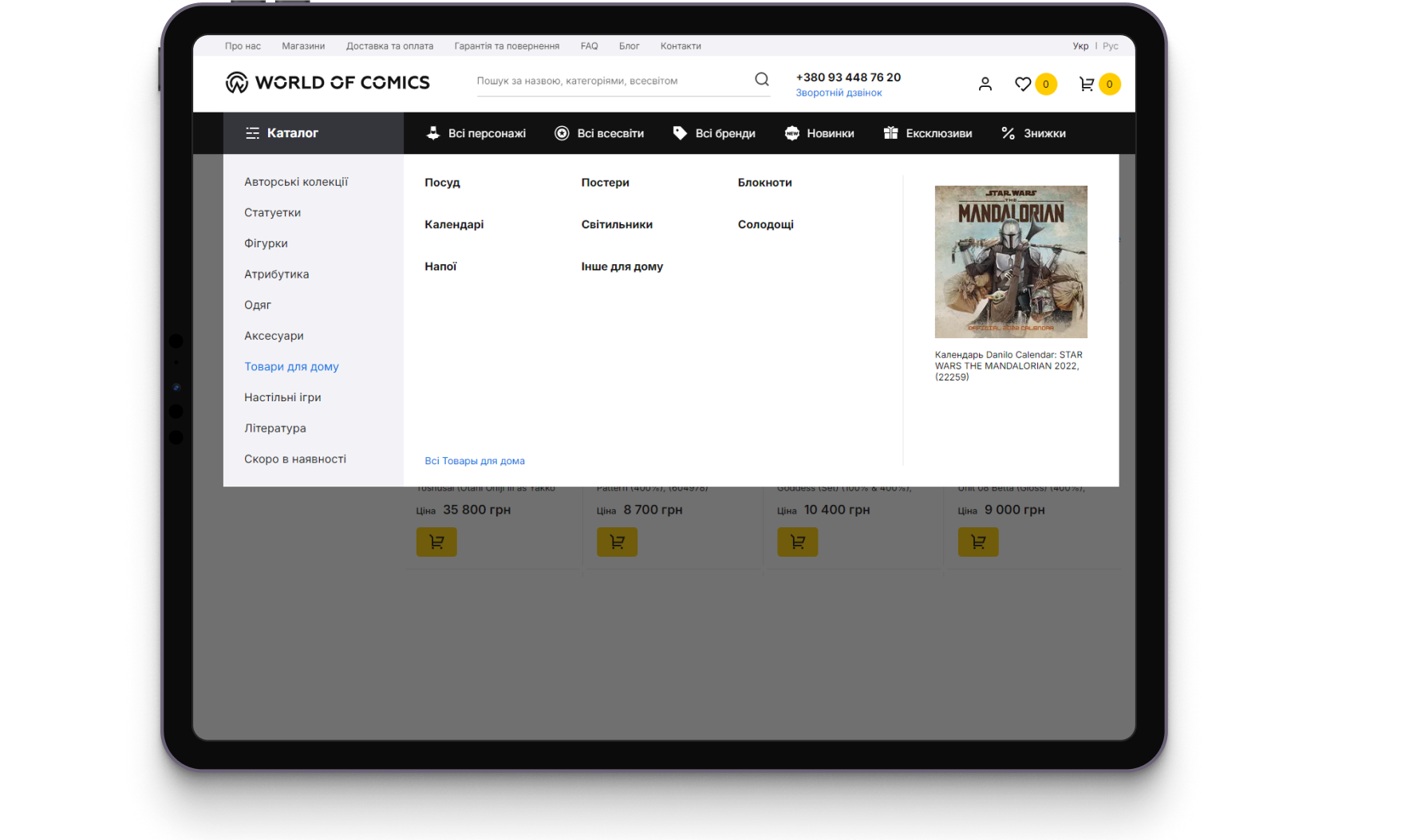1417x840 pixels.
Task: Add the 8 700 грн item to cart
Action: click(x=617, y=542)
